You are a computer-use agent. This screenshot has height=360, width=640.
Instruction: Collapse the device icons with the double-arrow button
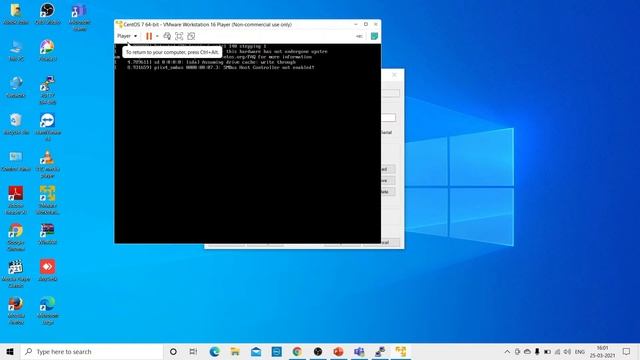point(359,36)
